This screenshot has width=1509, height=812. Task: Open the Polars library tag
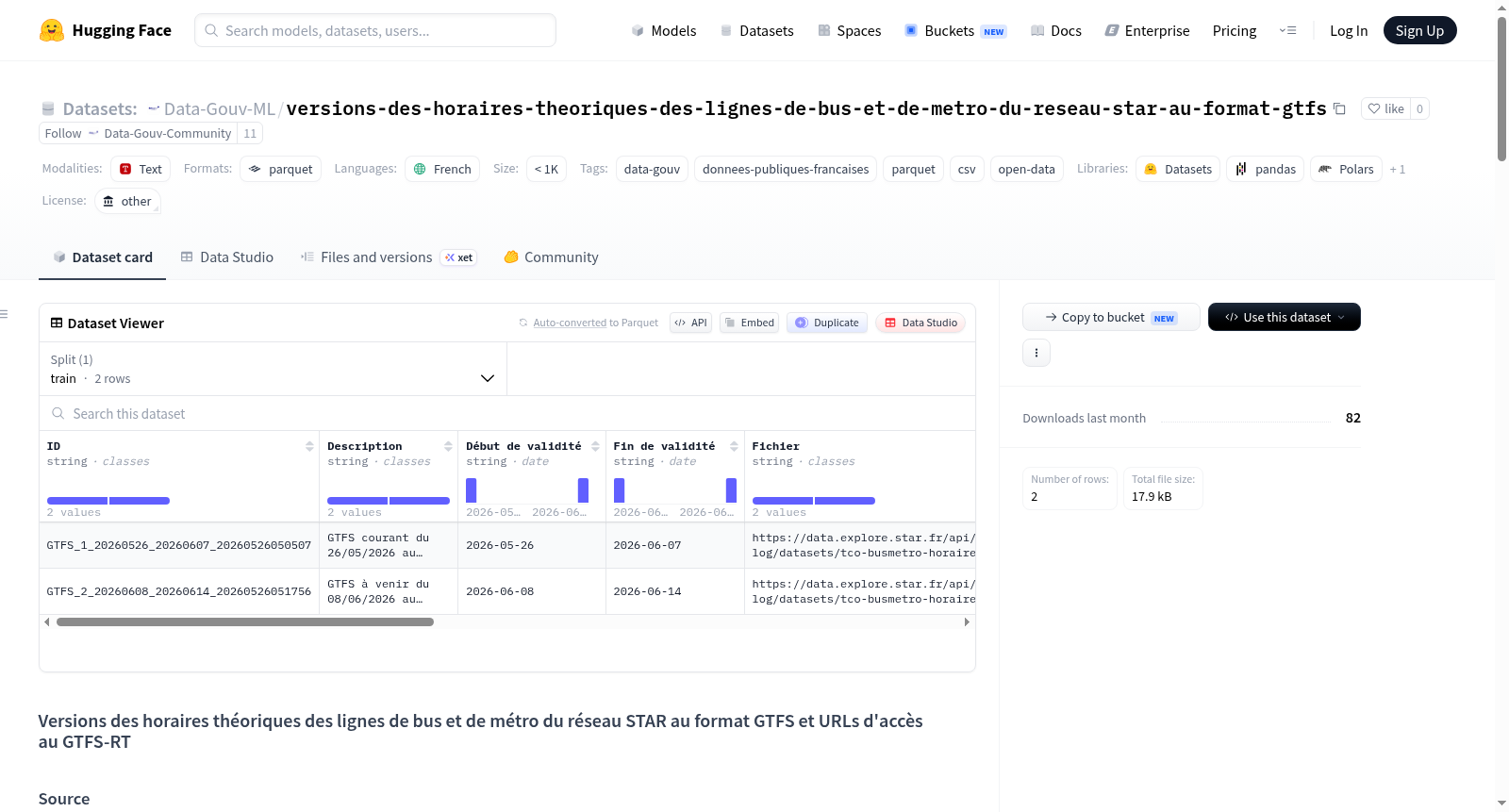point(1346,169)
